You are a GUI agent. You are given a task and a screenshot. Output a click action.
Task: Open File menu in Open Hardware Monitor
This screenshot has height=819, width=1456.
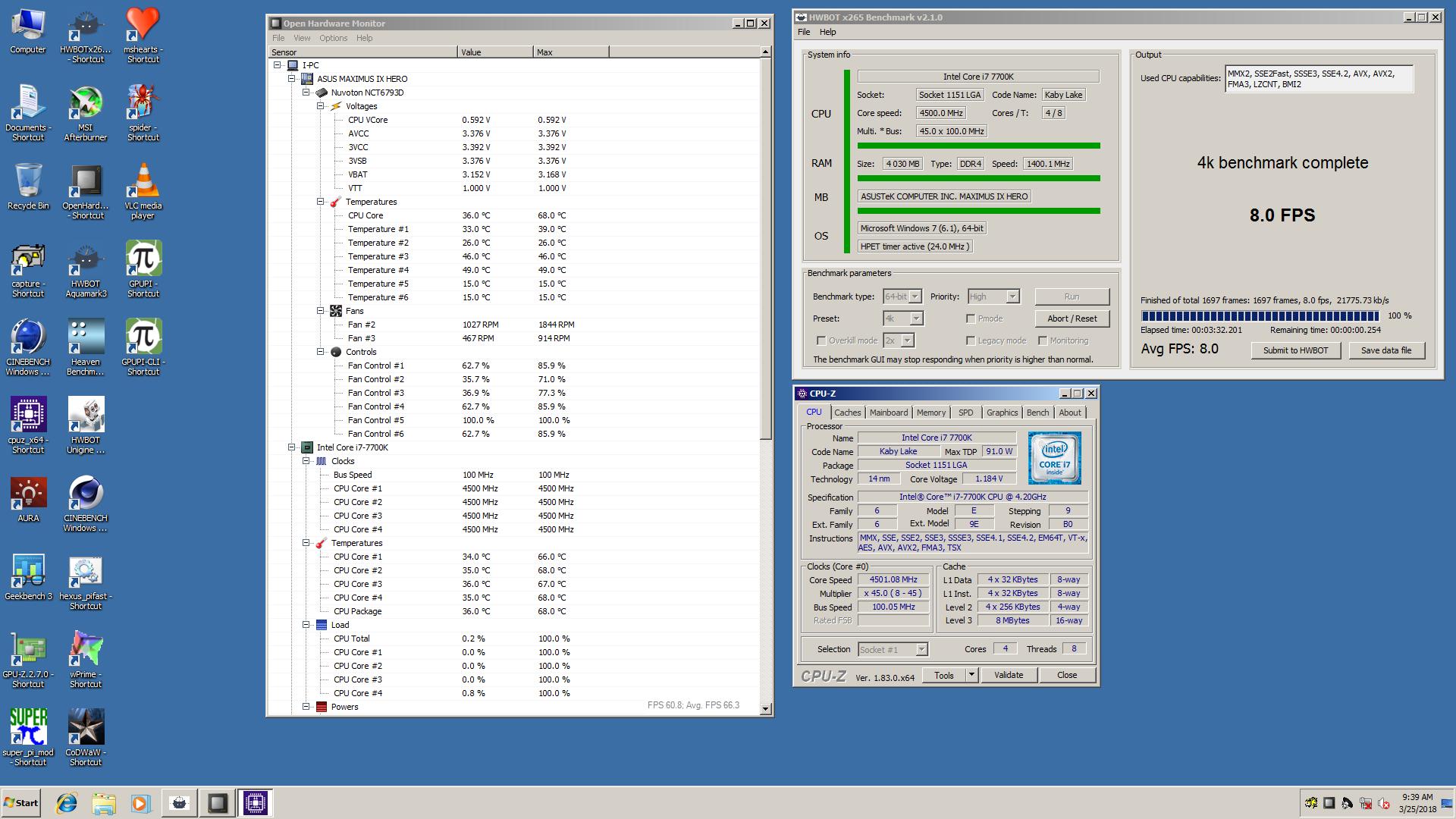[278, 38]
